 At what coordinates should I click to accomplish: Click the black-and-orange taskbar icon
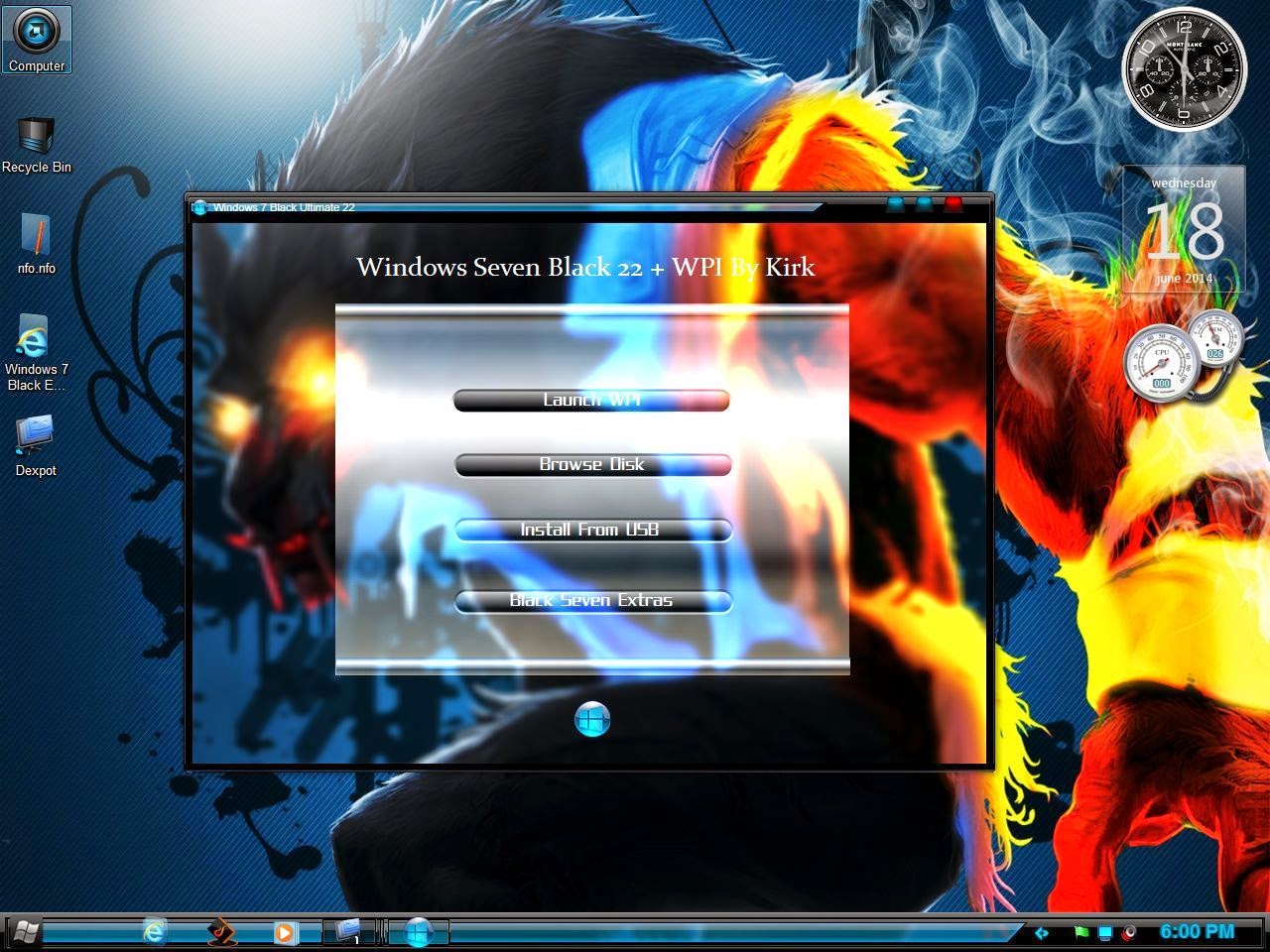(222, 932)
